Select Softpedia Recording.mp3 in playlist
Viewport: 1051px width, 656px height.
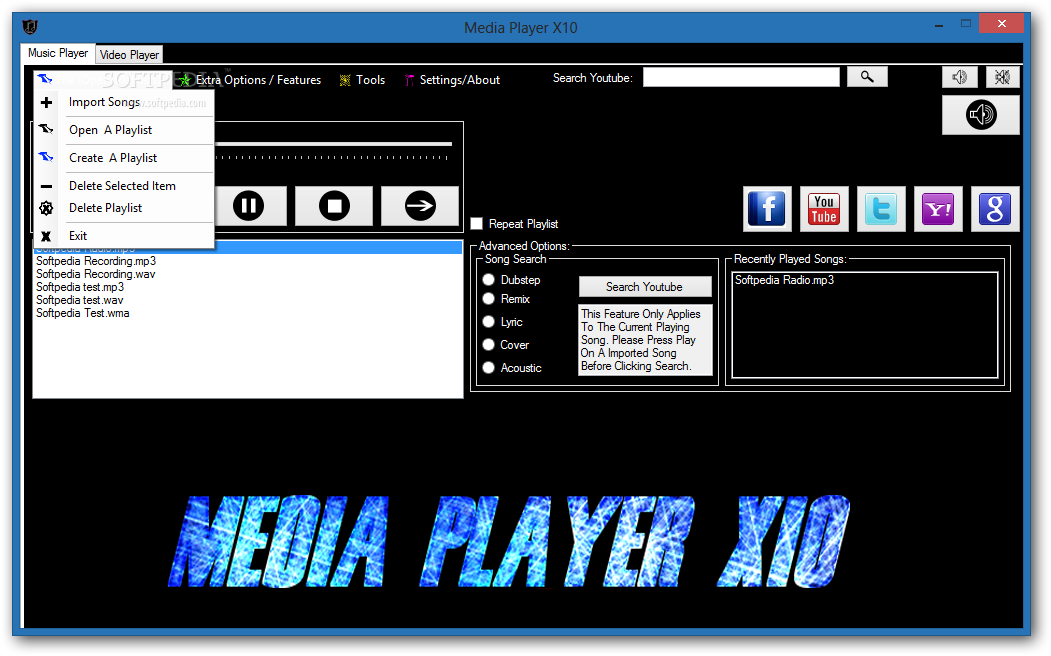pos(96,261)
